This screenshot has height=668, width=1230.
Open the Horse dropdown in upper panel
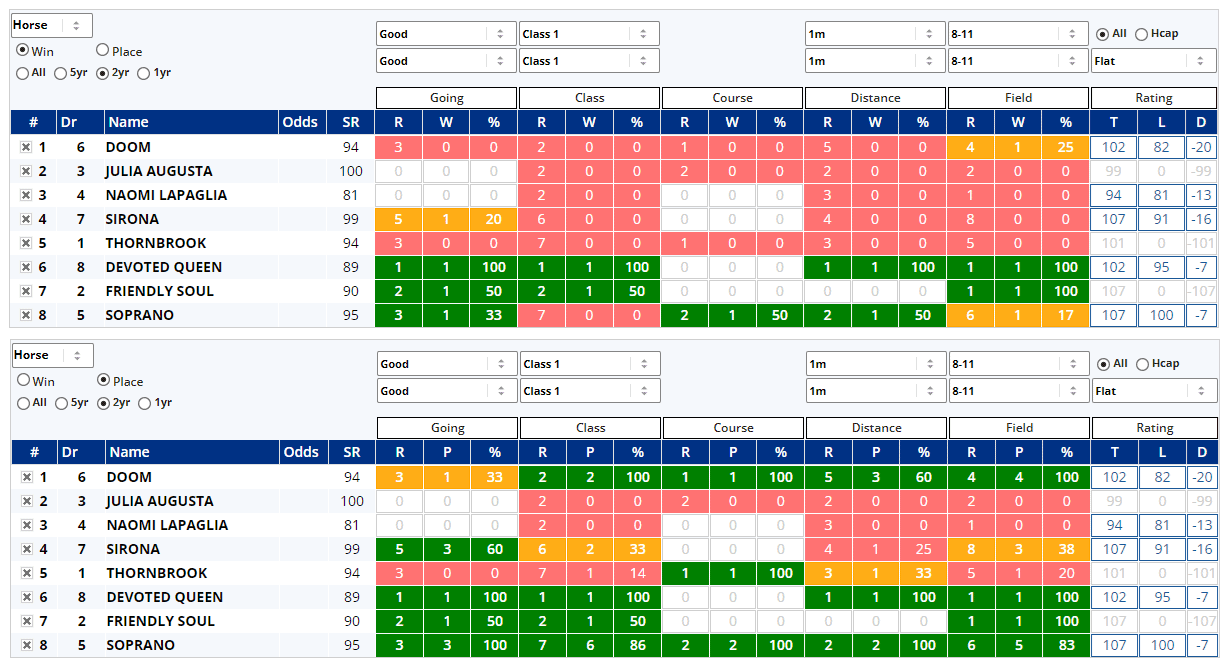pyautogui.click(x=52, y=26)
